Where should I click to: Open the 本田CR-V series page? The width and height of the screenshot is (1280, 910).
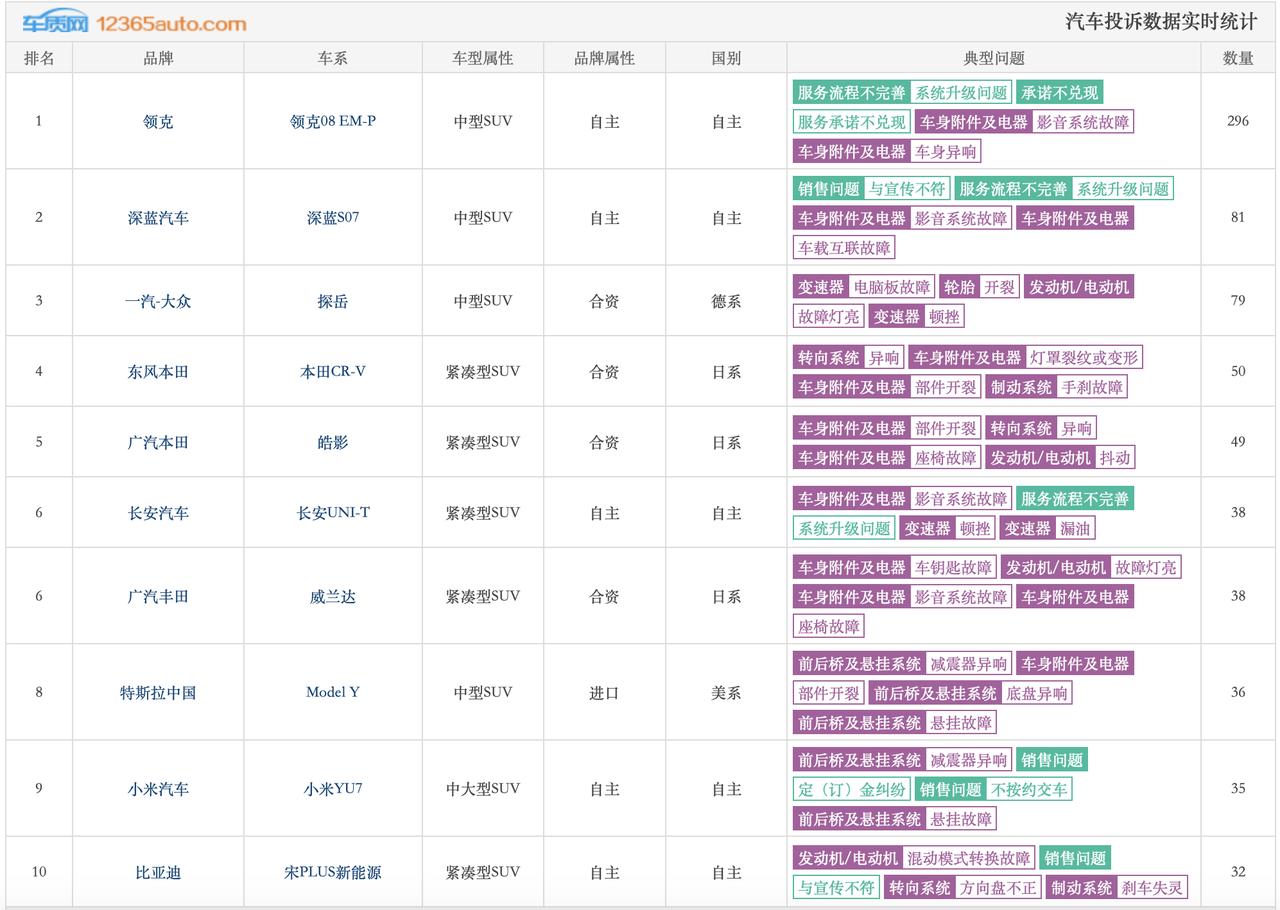tap(333, 372)
